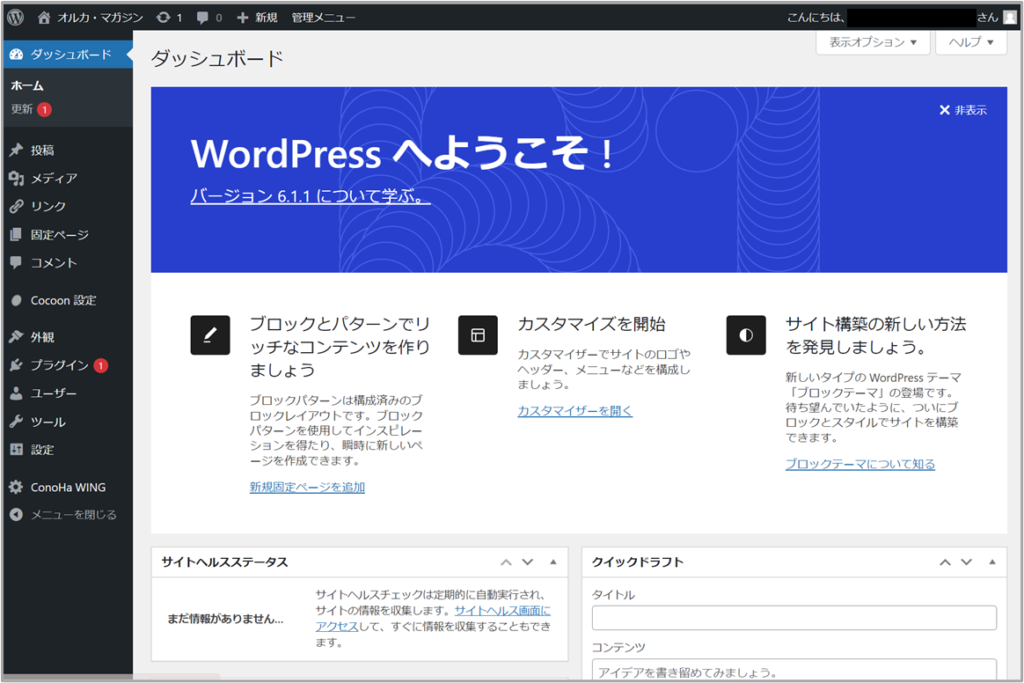1024x683 pixels.
Task: Click the person icon next to ユーザー
Action: (x=16, y=393)
